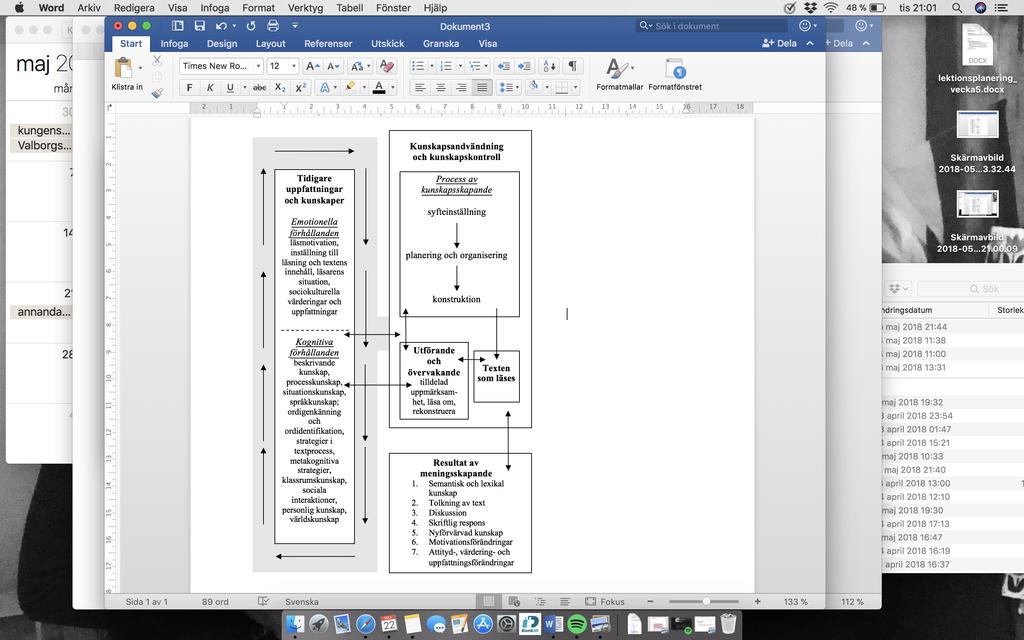Switch to outline view icon in status bar

coord(539,601)
